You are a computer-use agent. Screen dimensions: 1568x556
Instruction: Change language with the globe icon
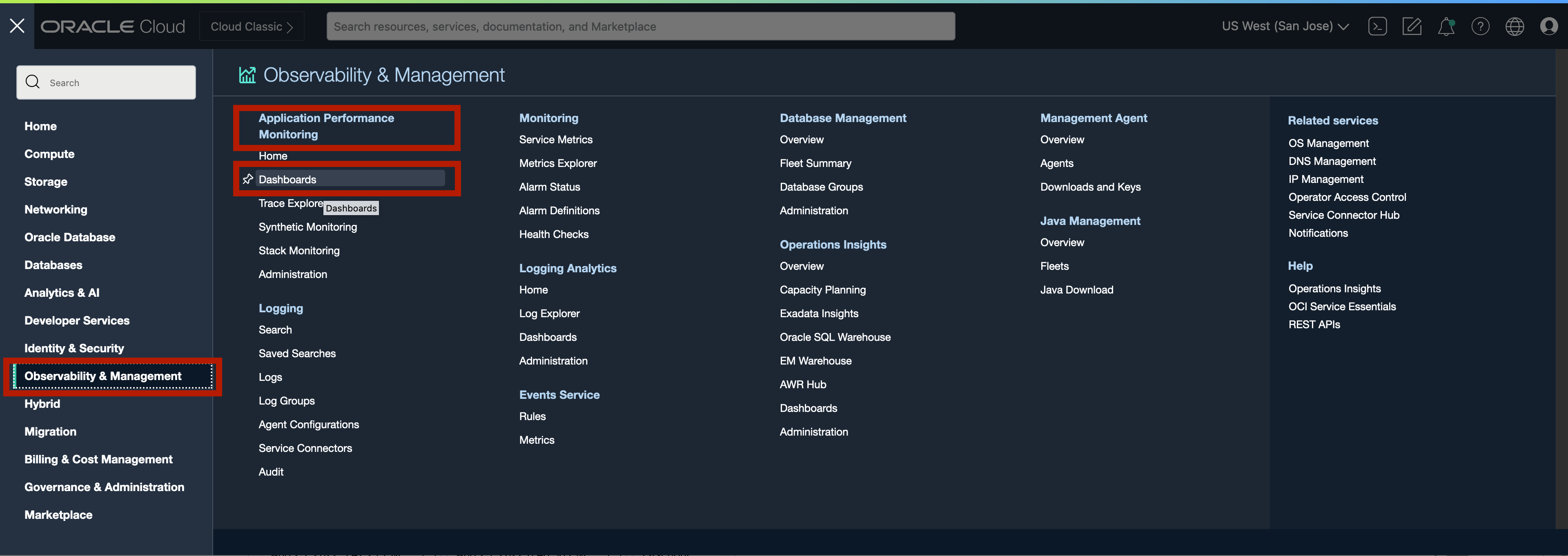[1515, 26]
